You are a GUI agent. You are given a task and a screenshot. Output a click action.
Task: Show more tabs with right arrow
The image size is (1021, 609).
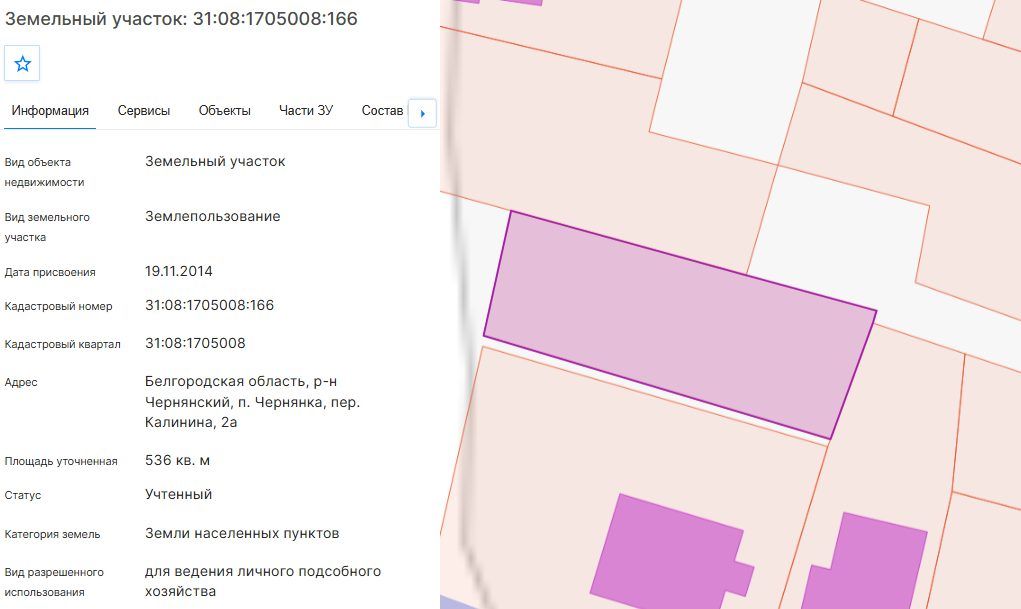[422, 113]
